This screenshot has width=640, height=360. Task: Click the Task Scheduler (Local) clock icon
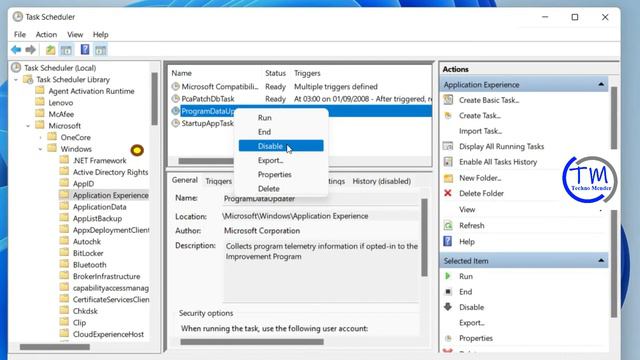tap(16, 67)
